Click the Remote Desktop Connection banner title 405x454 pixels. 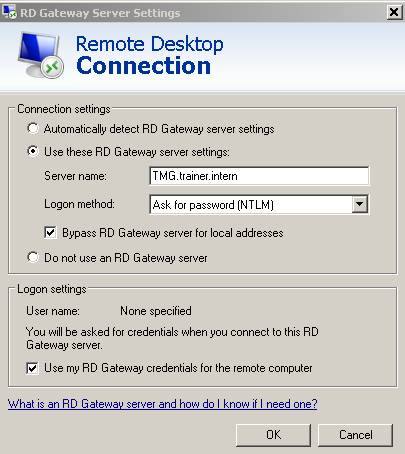point(149,55)
